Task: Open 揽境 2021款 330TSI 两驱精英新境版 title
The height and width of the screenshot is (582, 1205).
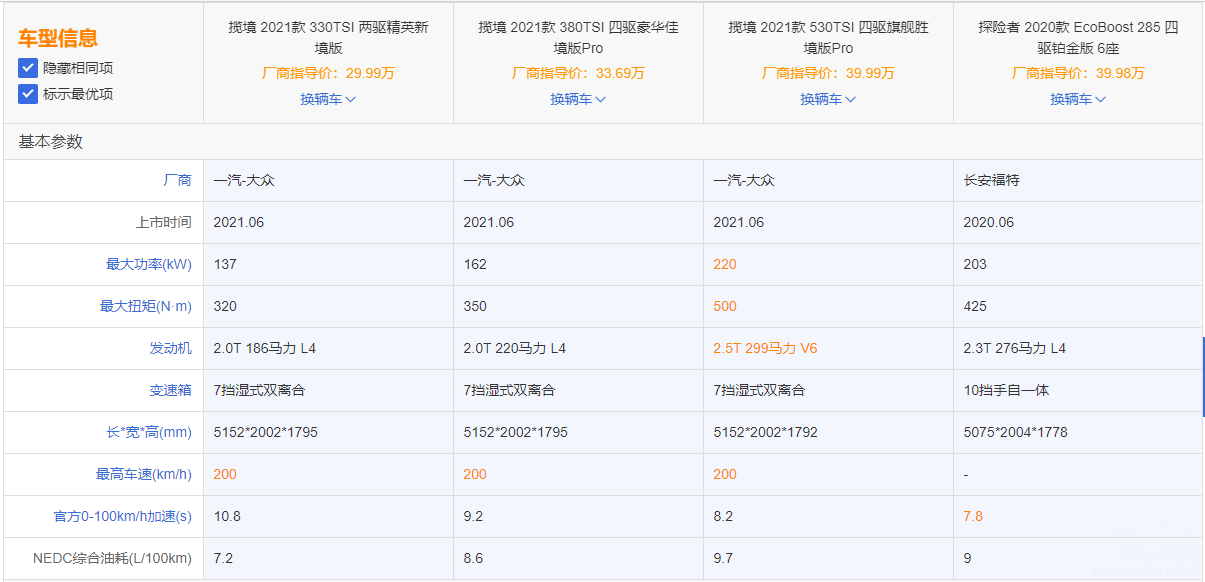Action: [x=328, y=37]
